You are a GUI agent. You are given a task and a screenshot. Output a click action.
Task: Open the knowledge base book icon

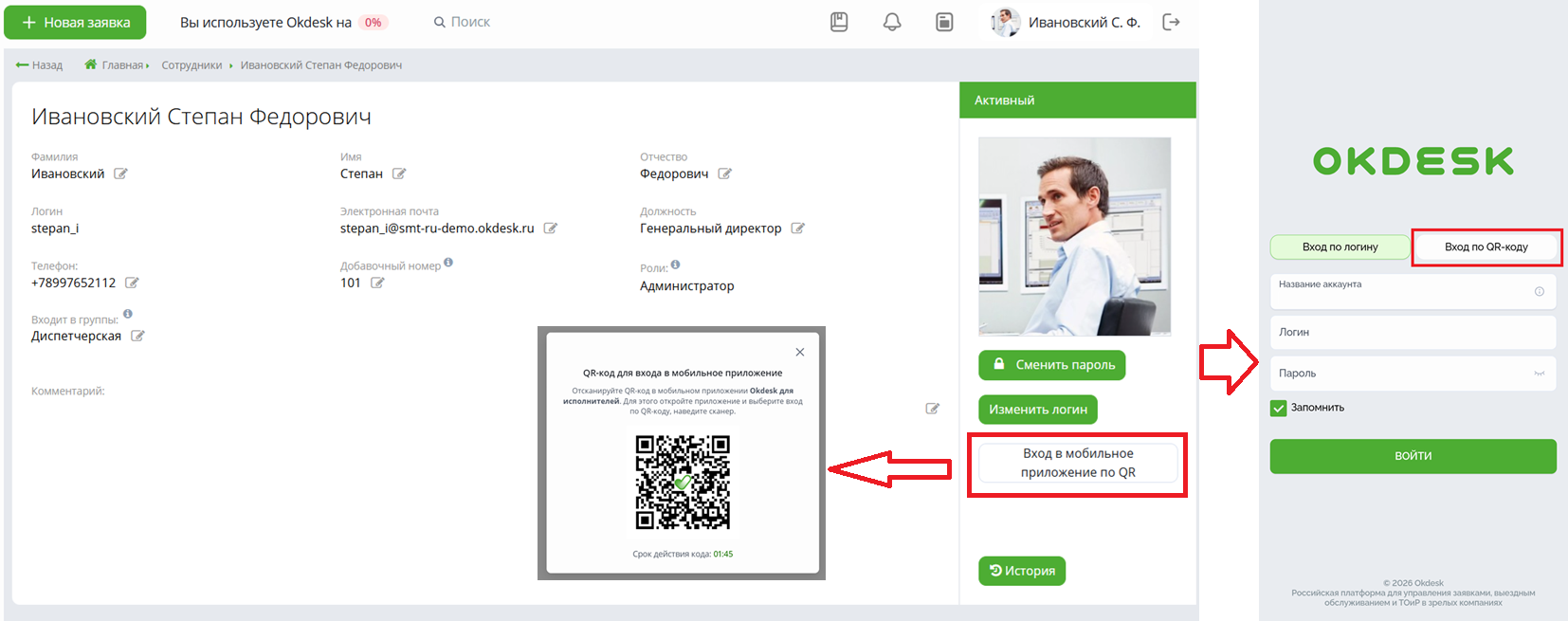(x=839, y=22)
